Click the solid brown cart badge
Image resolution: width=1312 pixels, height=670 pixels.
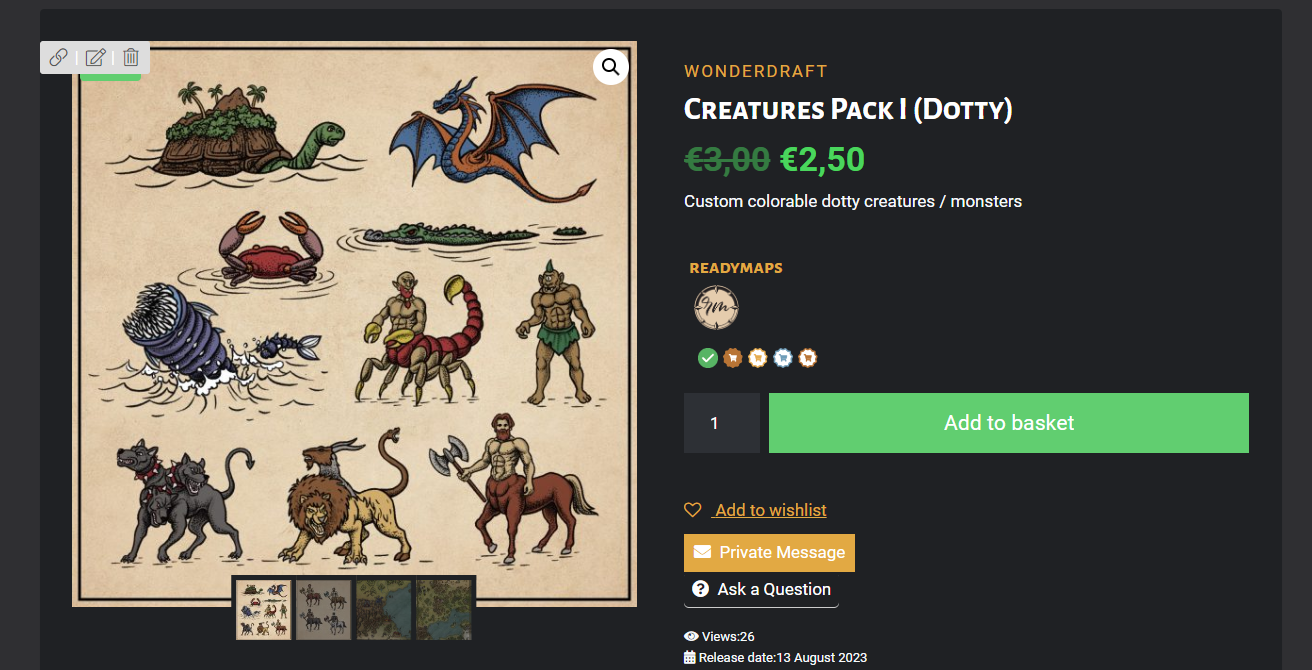(733, 358)
